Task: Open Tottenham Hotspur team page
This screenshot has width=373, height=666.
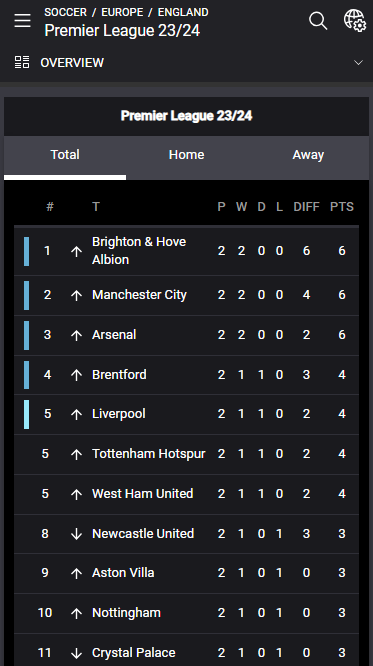Action: [x=149, y=454]
